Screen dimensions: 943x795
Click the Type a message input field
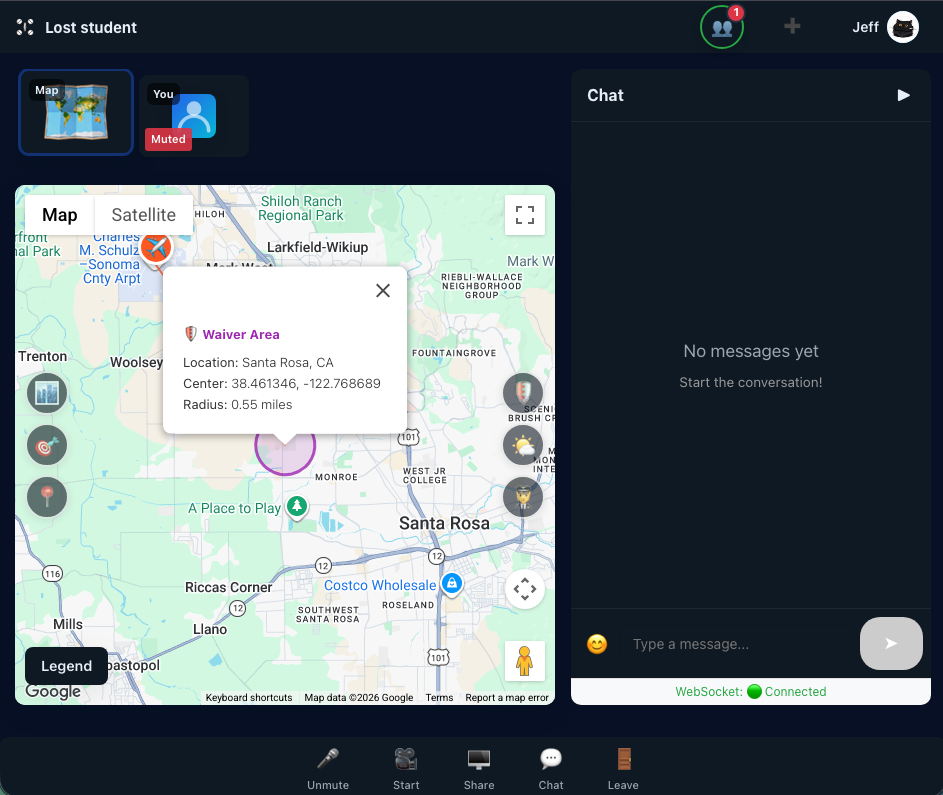pyautogui.click(x=740, y=644)
